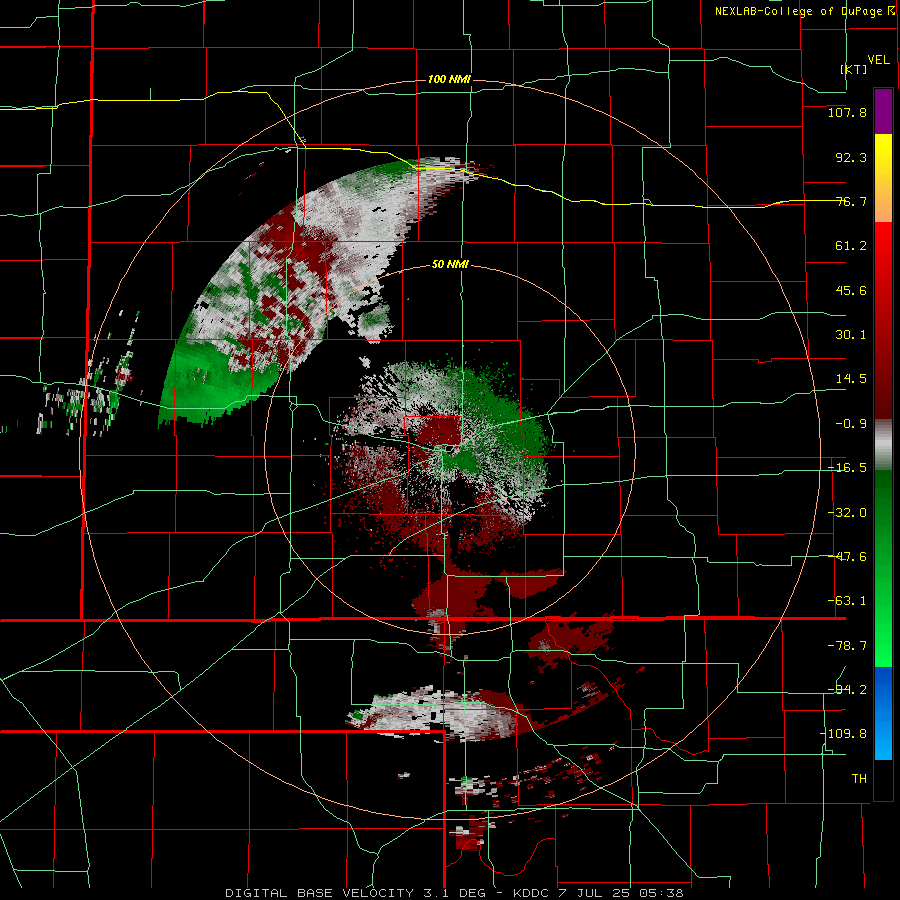Click the -78.7 legend value
The width and height of the screenshot is (900, 900).
847,646
